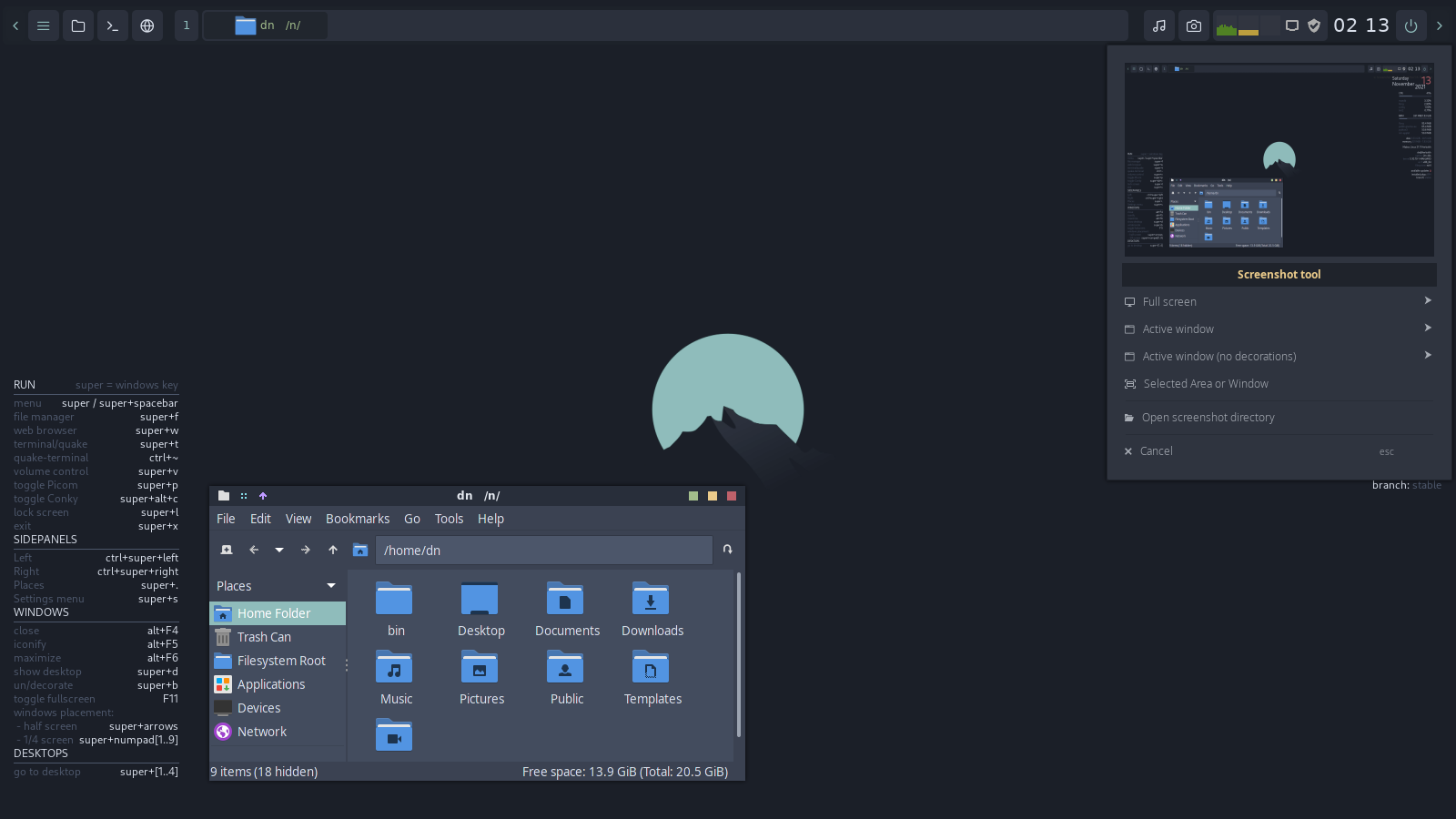Select Filesystem Root in Places sidebar
Image resolution: width=1456 pixels, height=819 pixels.
coord(280,661)
